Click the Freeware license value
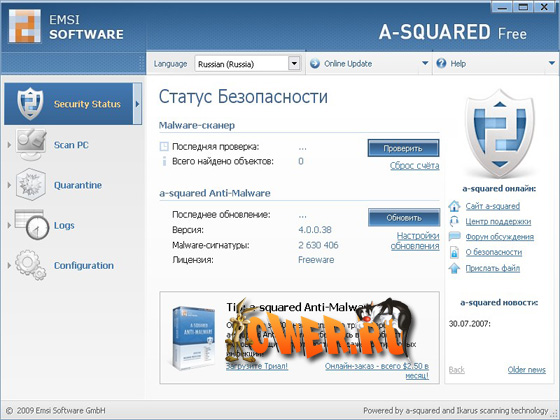560x420 pixels. 316,260
